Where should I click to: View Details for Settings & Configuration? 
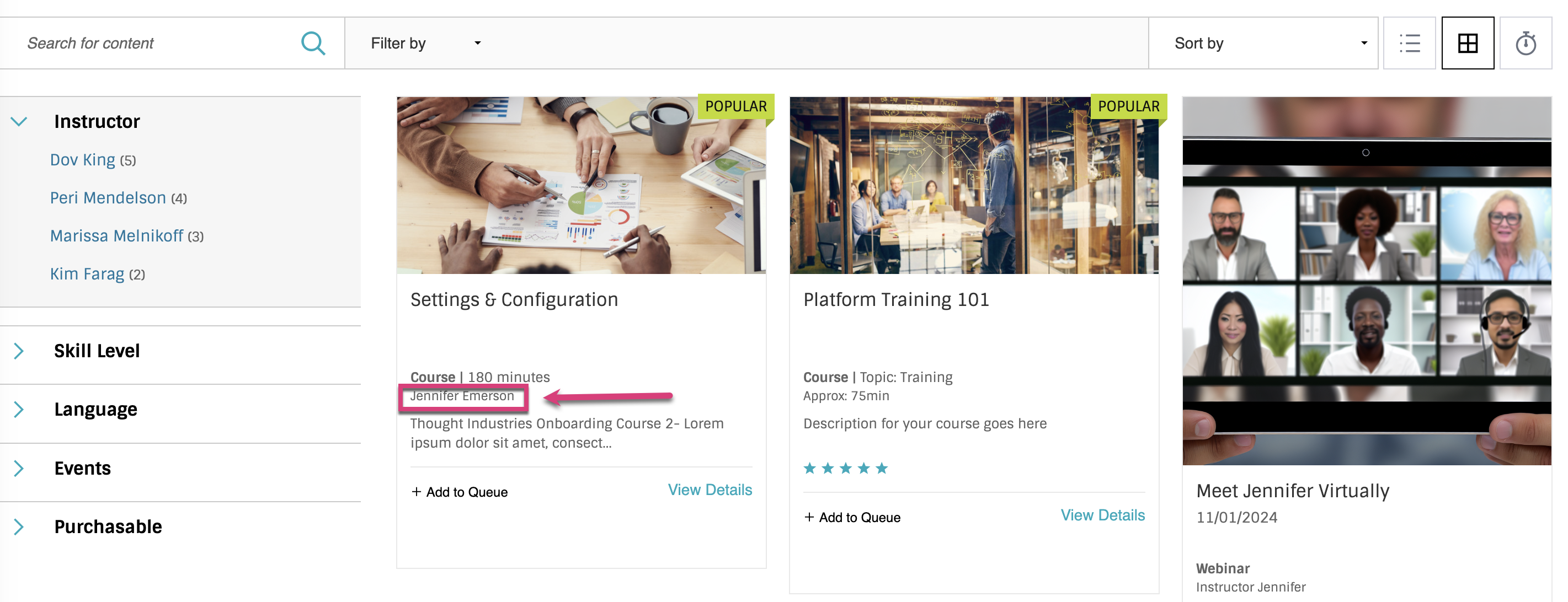click(710, 490)
